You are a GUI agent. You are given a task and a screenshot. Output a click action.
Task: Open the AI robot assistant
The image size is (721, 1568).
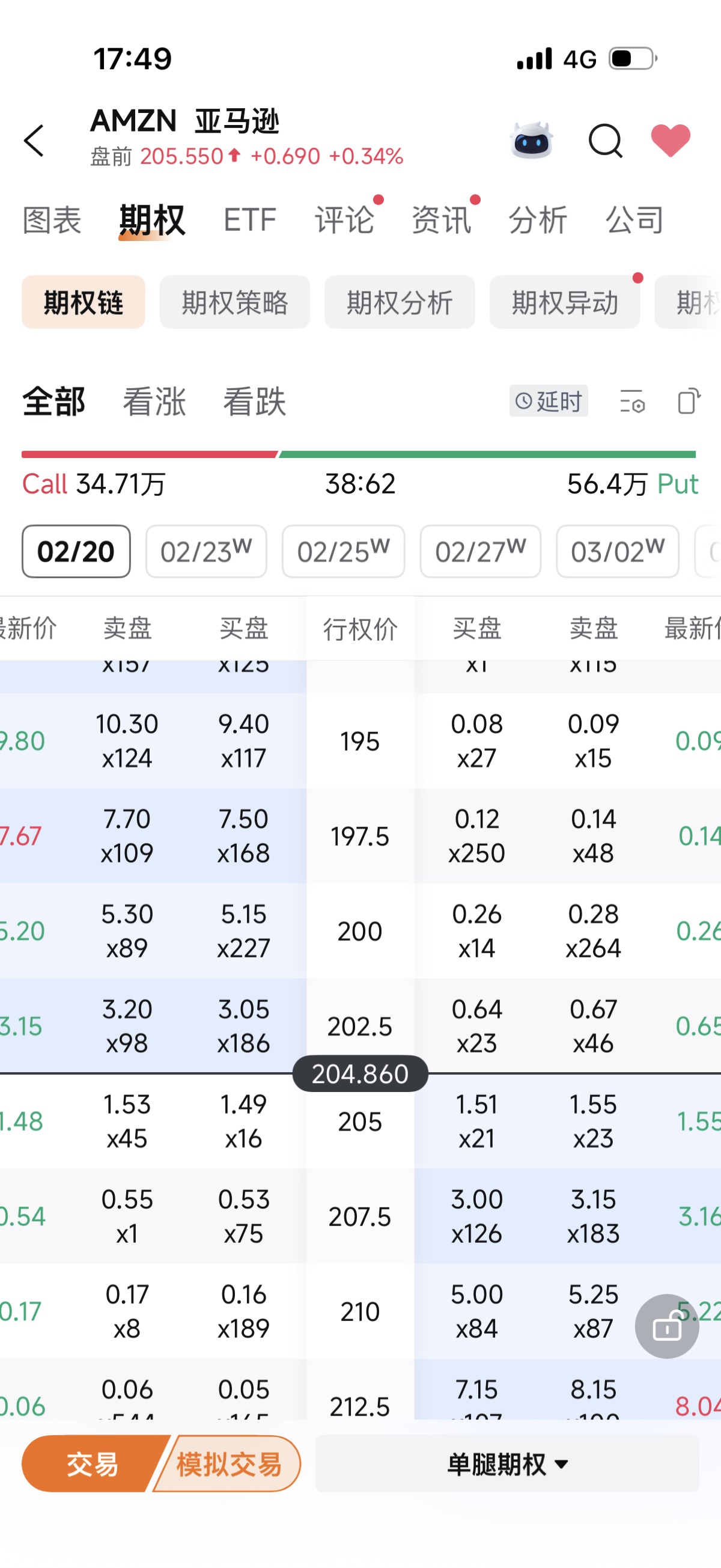pos(531,141)
